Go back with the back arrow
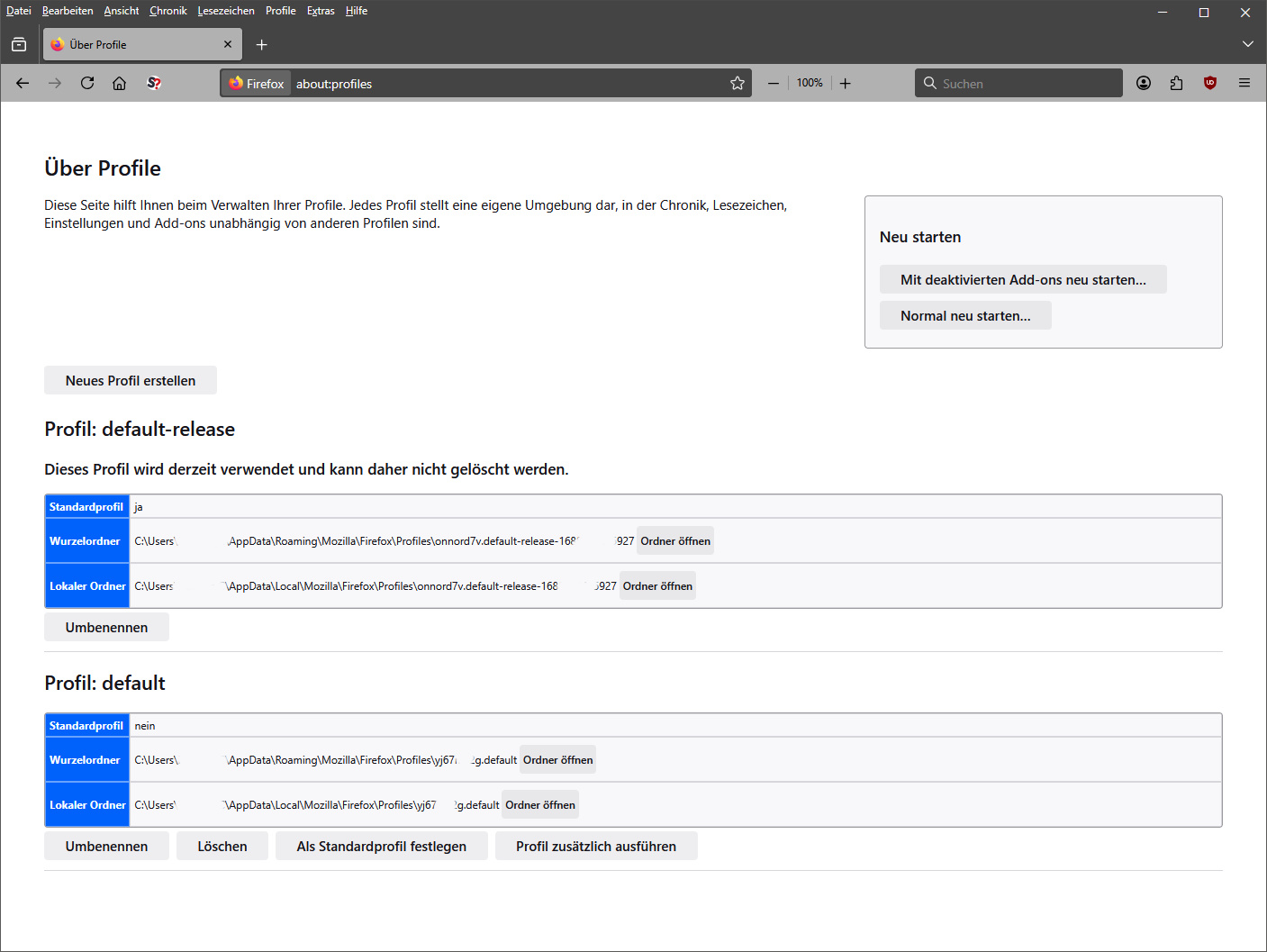This screenshot has width=1267, height=952. 23,83
